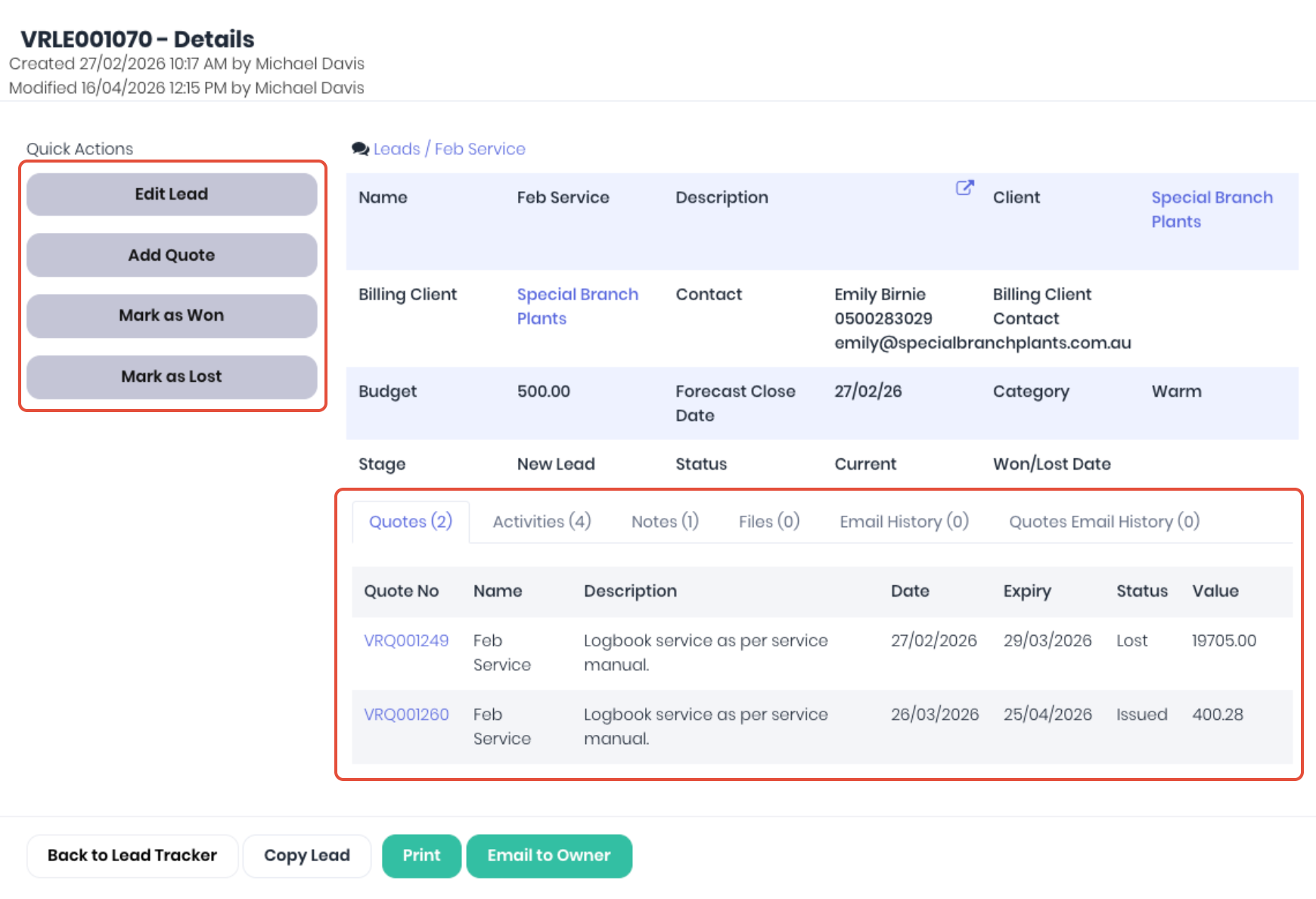
Task: Click the contact name Emily Birnie
Action: (880, 294)
